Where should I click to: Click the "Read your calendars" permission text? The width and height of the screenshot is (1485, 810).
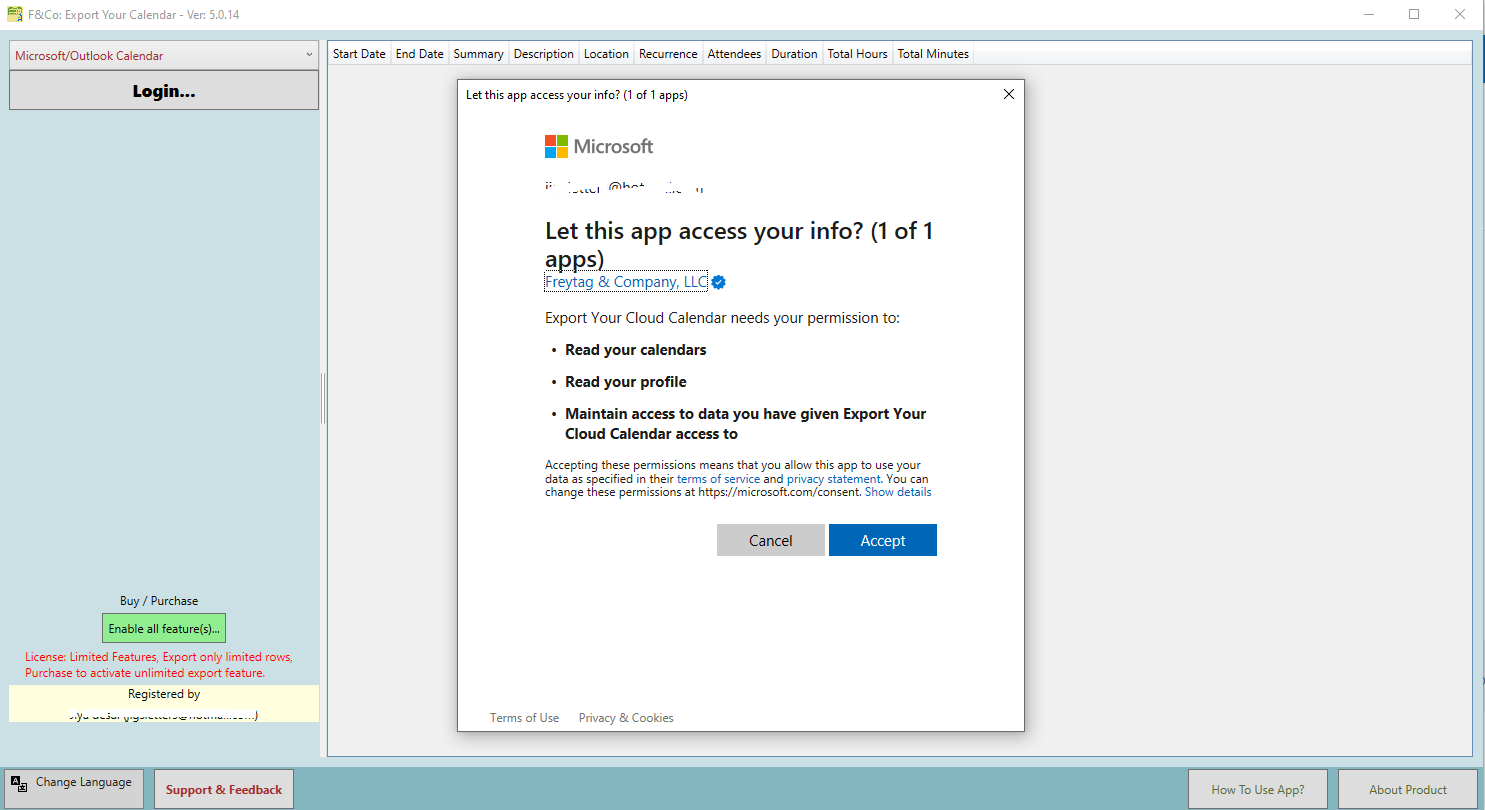coord(636,350)
